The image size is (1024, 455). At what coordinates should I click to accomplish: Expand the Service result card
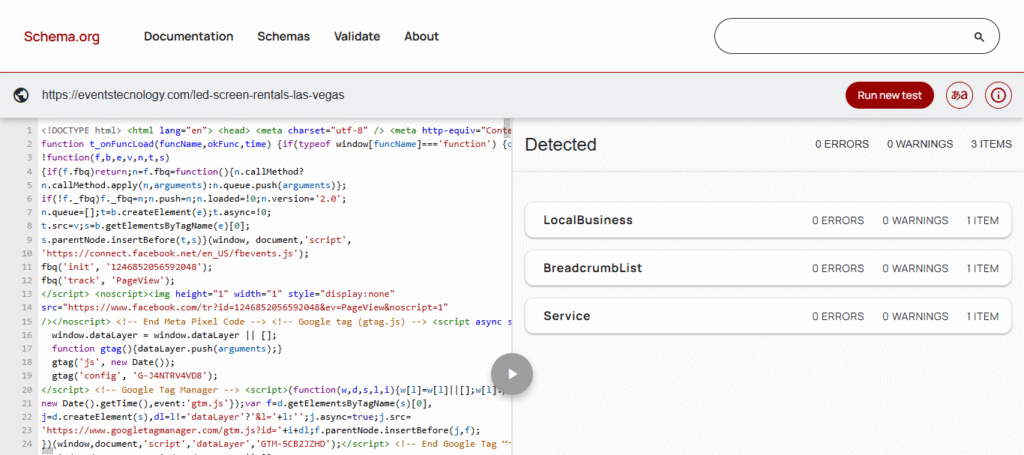pos(768,316)
